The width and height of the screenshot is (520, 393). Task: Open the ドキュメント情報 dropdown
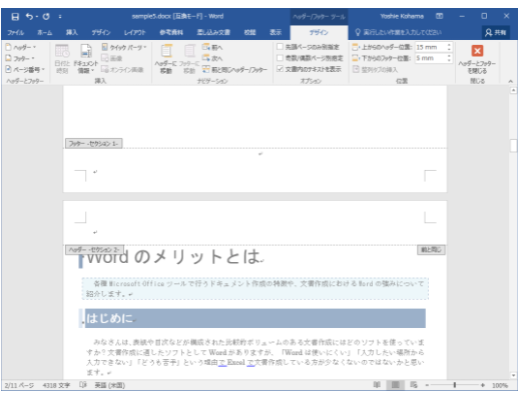point(86,58)
